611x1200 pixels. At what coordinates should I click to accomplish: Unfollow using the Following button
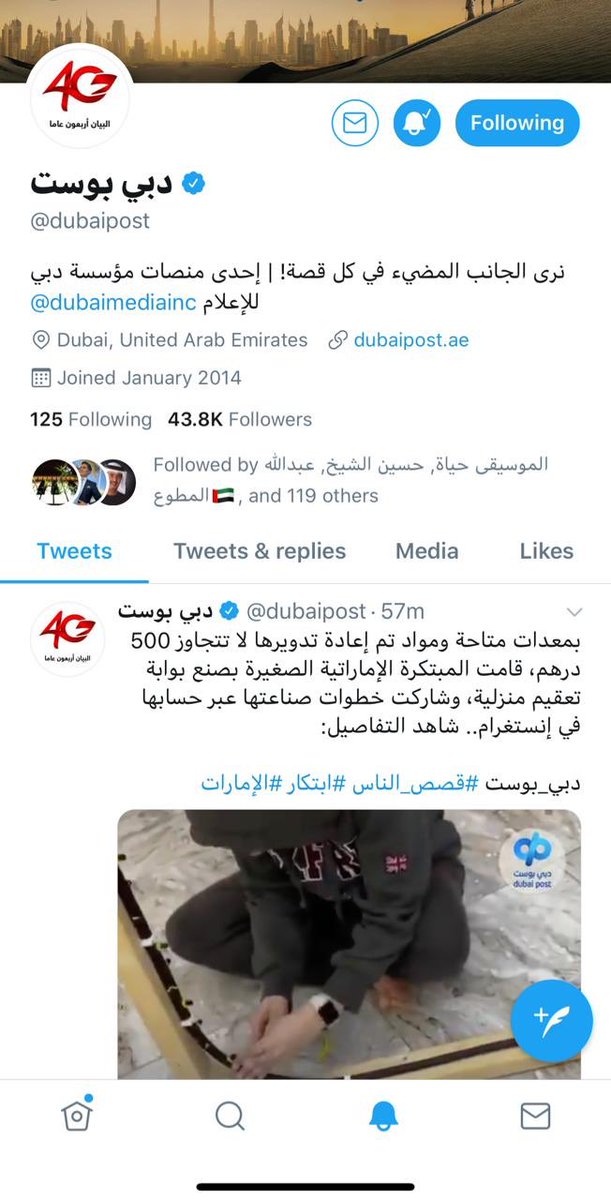pos(517,123)
